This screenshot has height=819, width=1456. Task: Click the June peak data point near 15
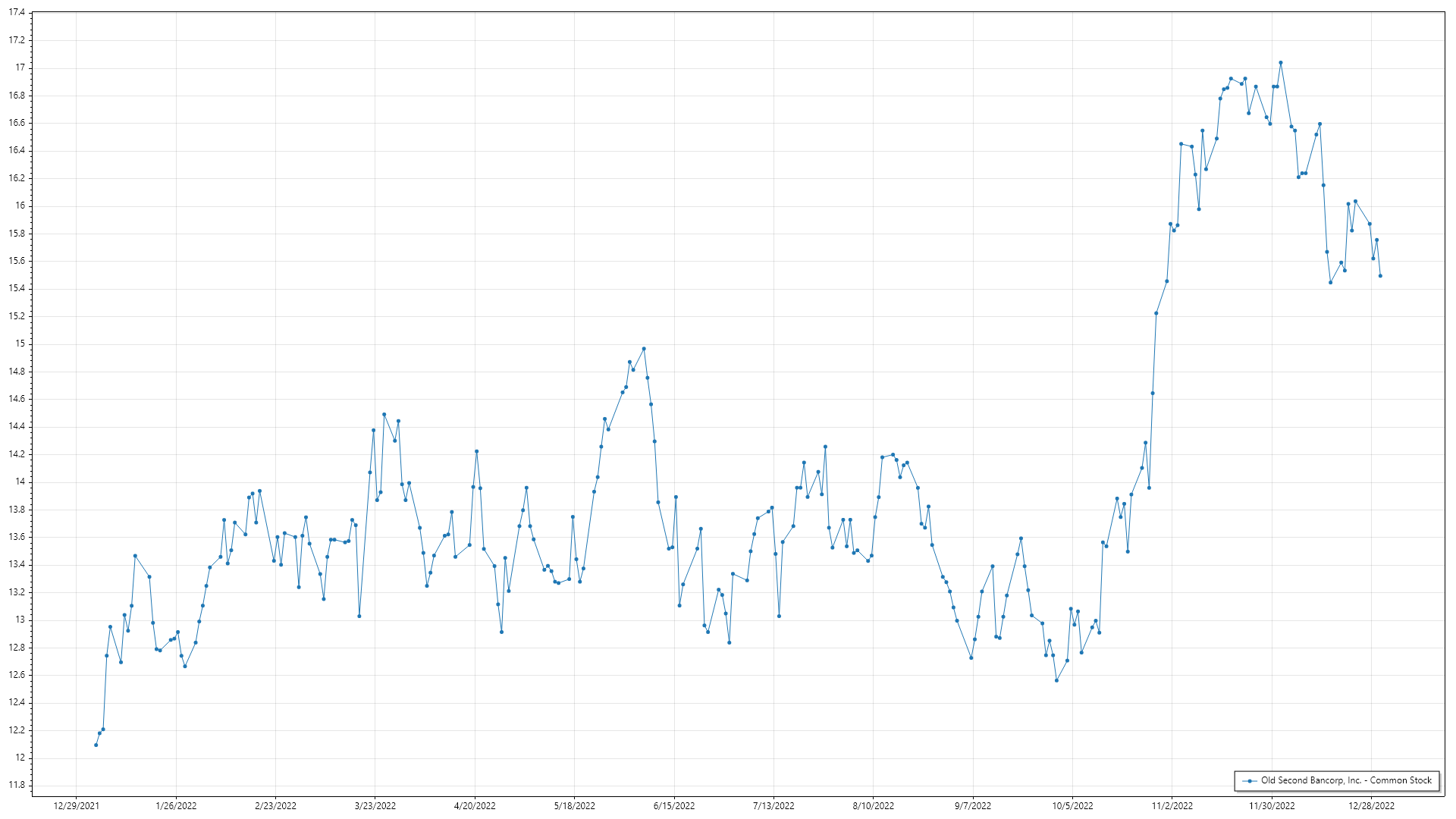coord(644,349)
